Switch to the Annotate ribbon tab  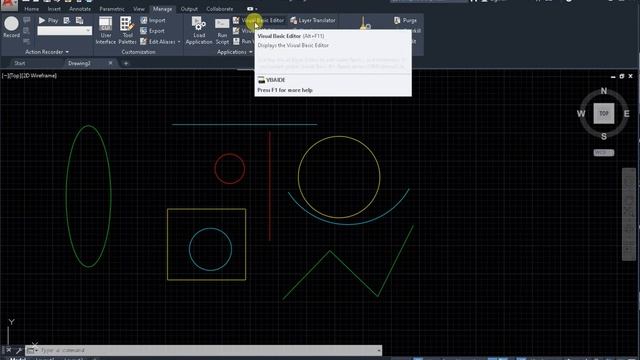click(80, 9)
